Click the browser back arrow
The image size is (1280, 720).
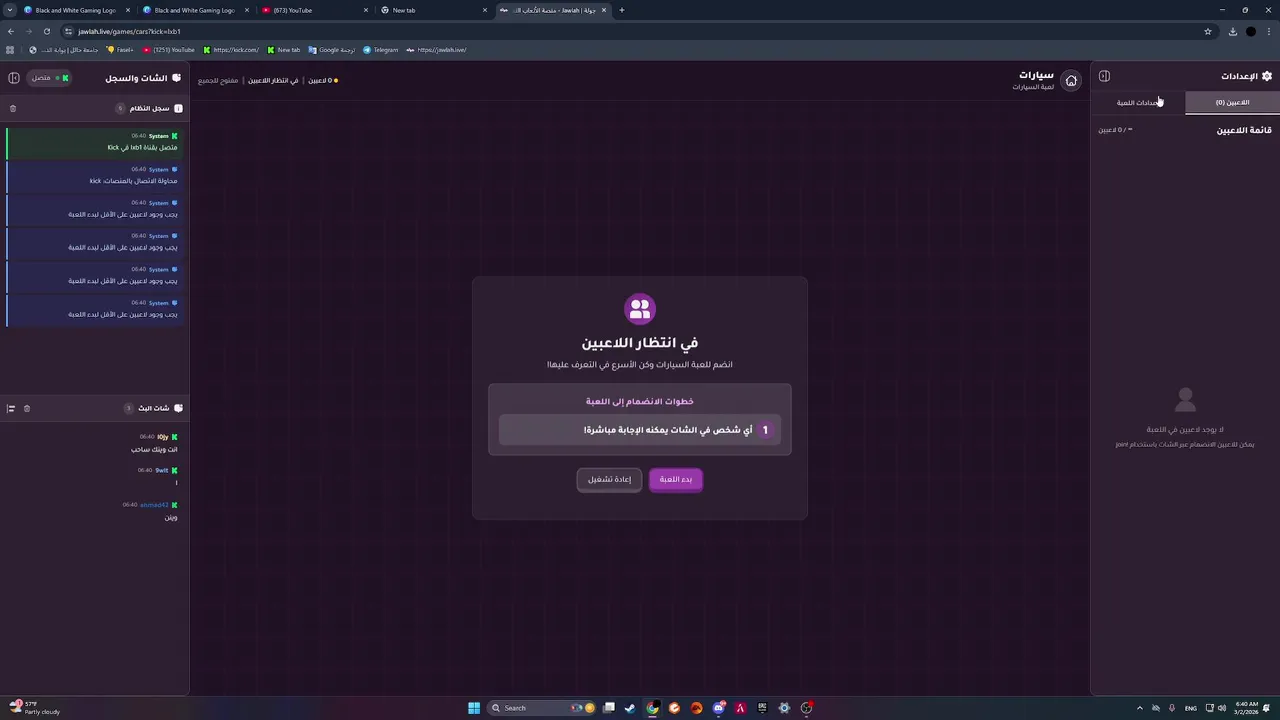[x=11, y=31]
